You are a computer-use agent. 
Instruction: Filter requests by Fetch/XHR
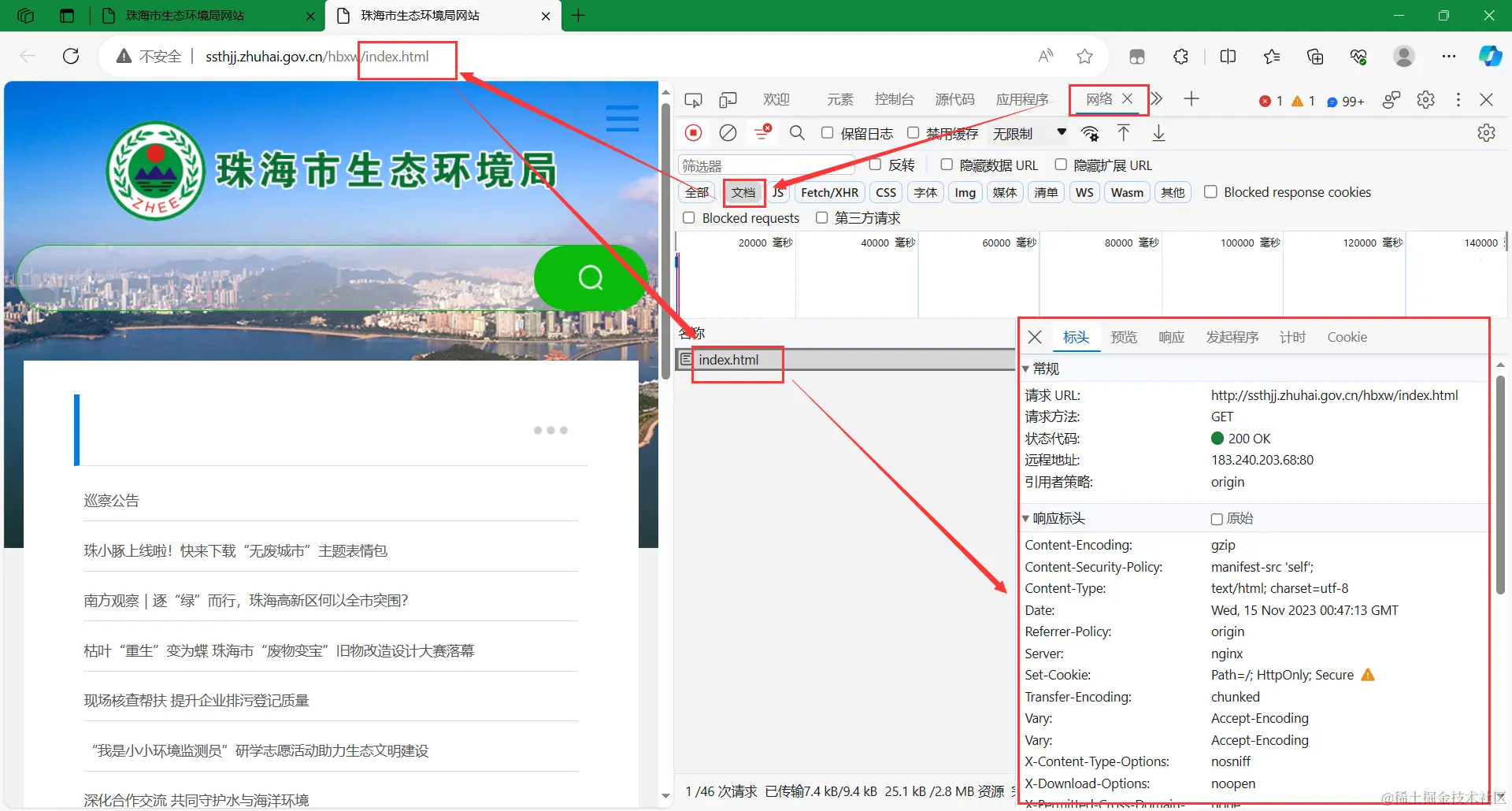(830, 192)
